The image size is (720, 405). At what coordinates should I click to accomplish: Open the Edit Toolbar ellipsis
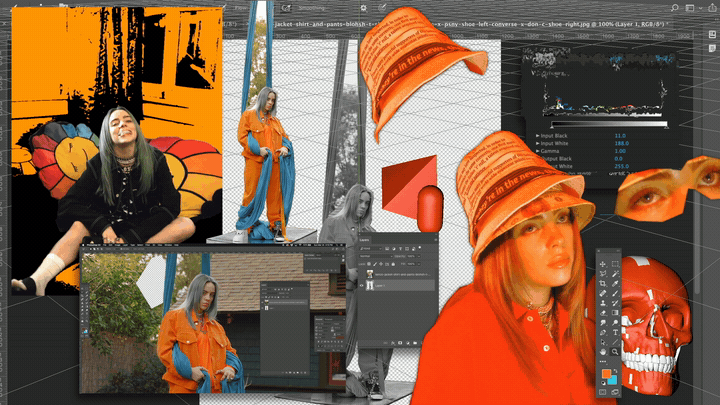603,361
